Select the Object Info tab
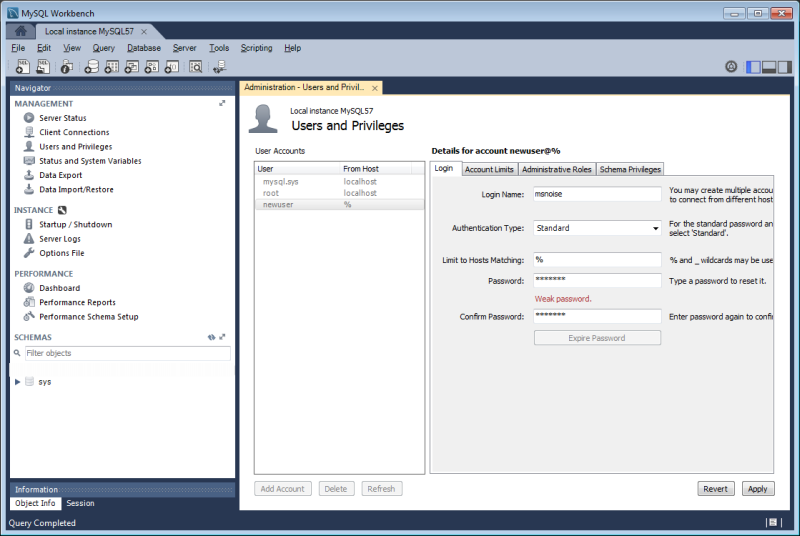 click(35, 503)
